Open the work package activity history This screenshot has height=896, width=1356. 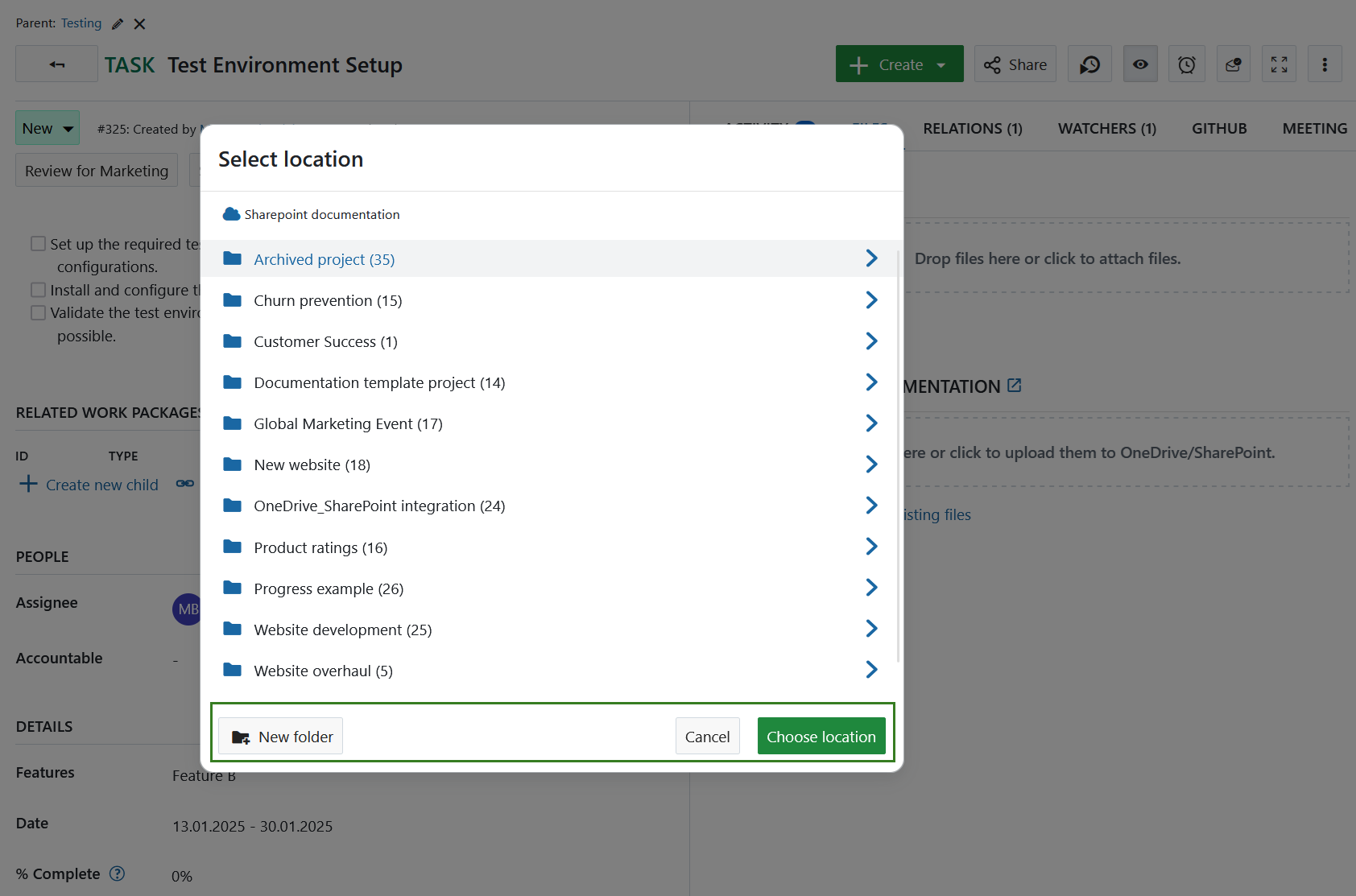(x=1089, y=64)
